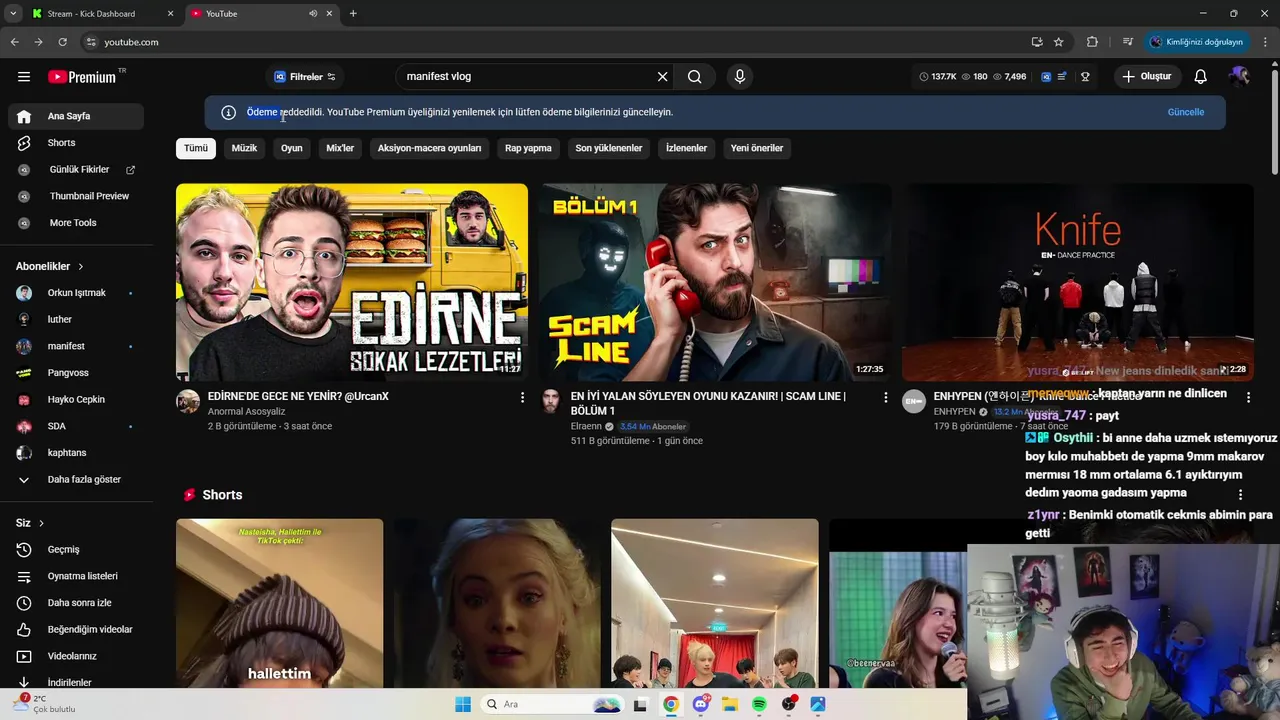Viewport: 1280px width, 720px height.
Task: Open Daha sonra izle list
Action: (76, 603)
